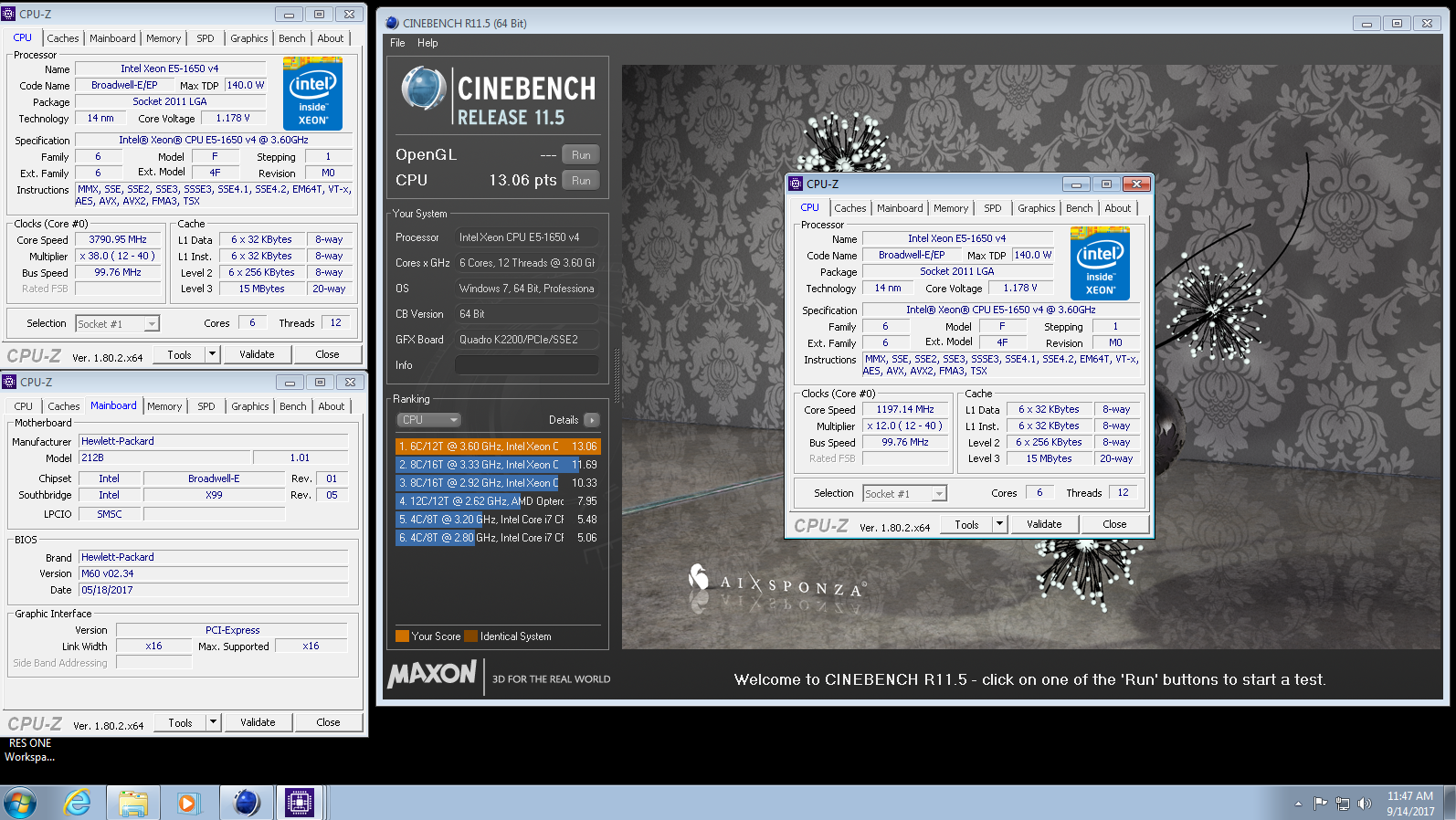This screenshot has height=820, width=1456.
Task: Select ranking row 4 12C/12T AMD Opteron
Action: point(498,501)
